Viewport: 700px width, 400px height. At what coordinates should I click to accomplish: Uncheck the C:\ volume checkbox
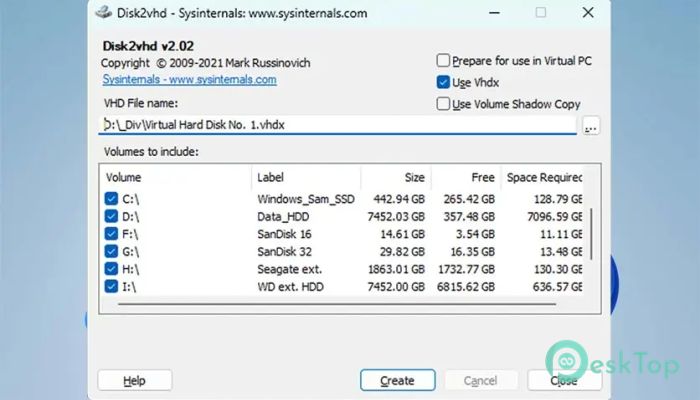tap(111, 199)
